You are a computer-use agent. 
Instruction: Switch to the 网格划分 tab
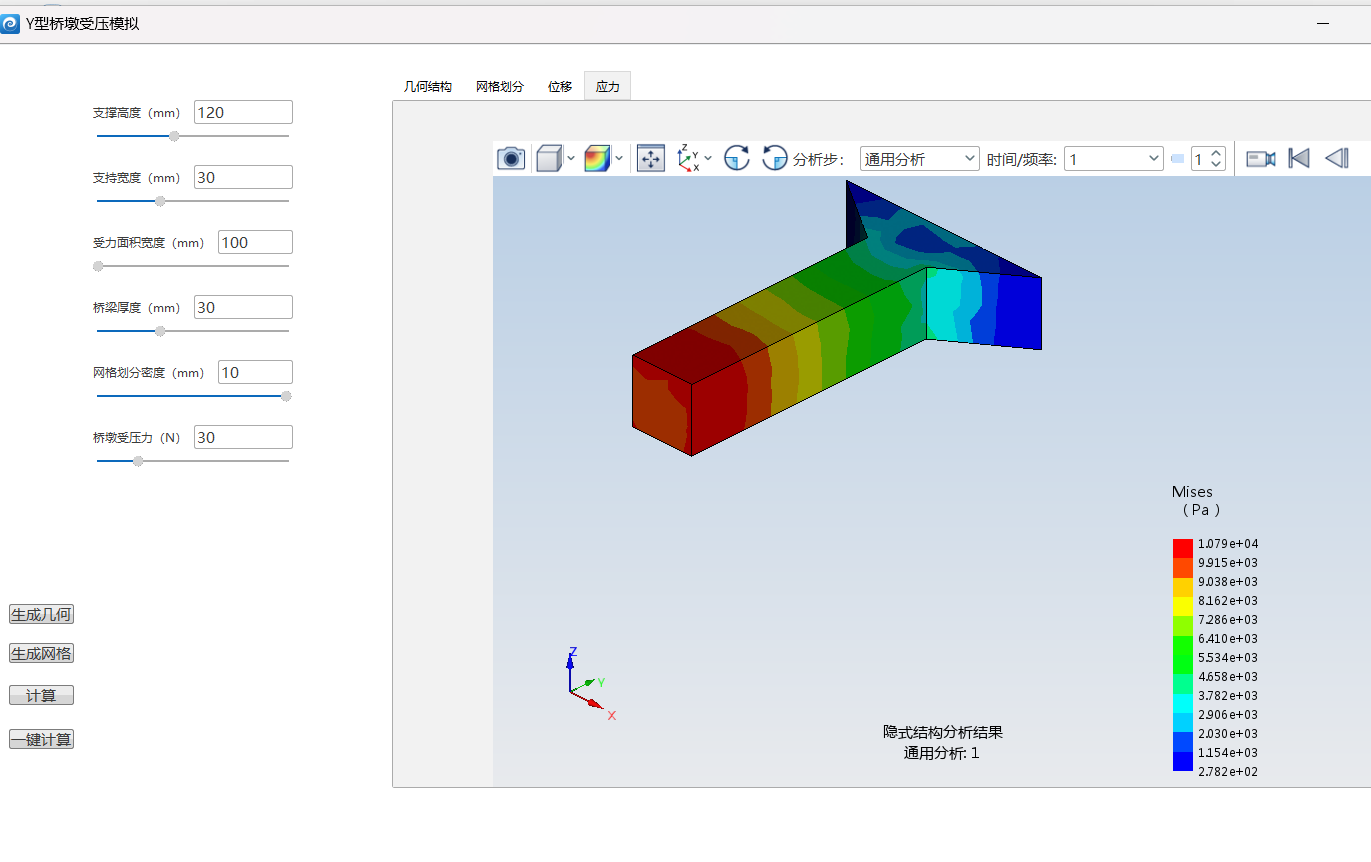click(500, 87)
